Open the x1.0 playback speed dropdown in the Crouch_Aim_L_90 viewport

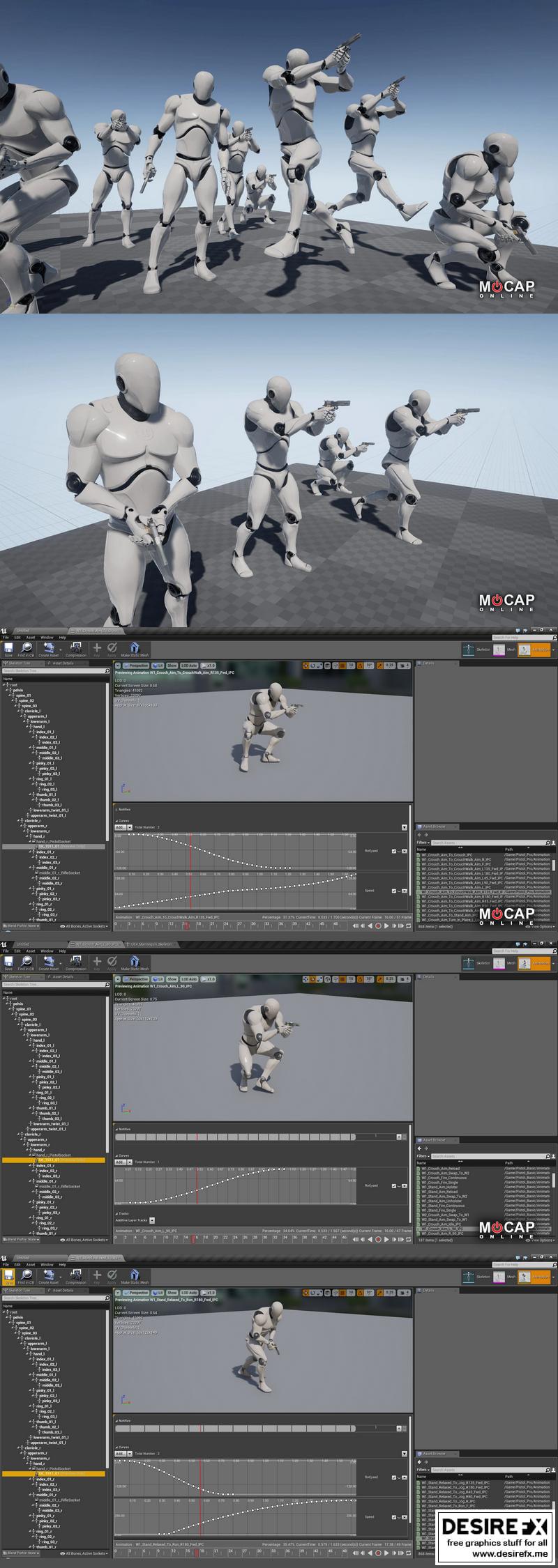(x=209, y=979)
